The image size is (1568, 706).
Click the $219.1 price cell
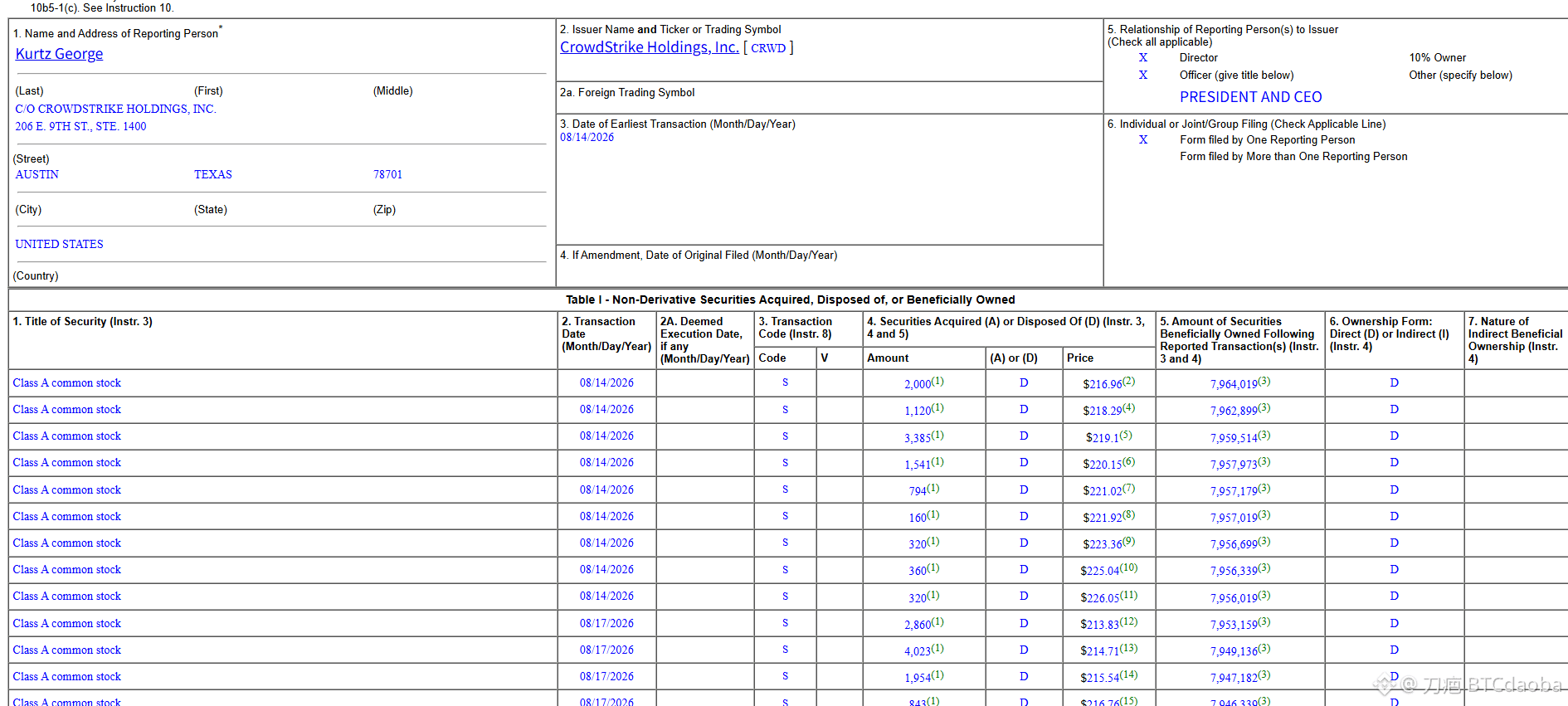tap(1108, 437)
